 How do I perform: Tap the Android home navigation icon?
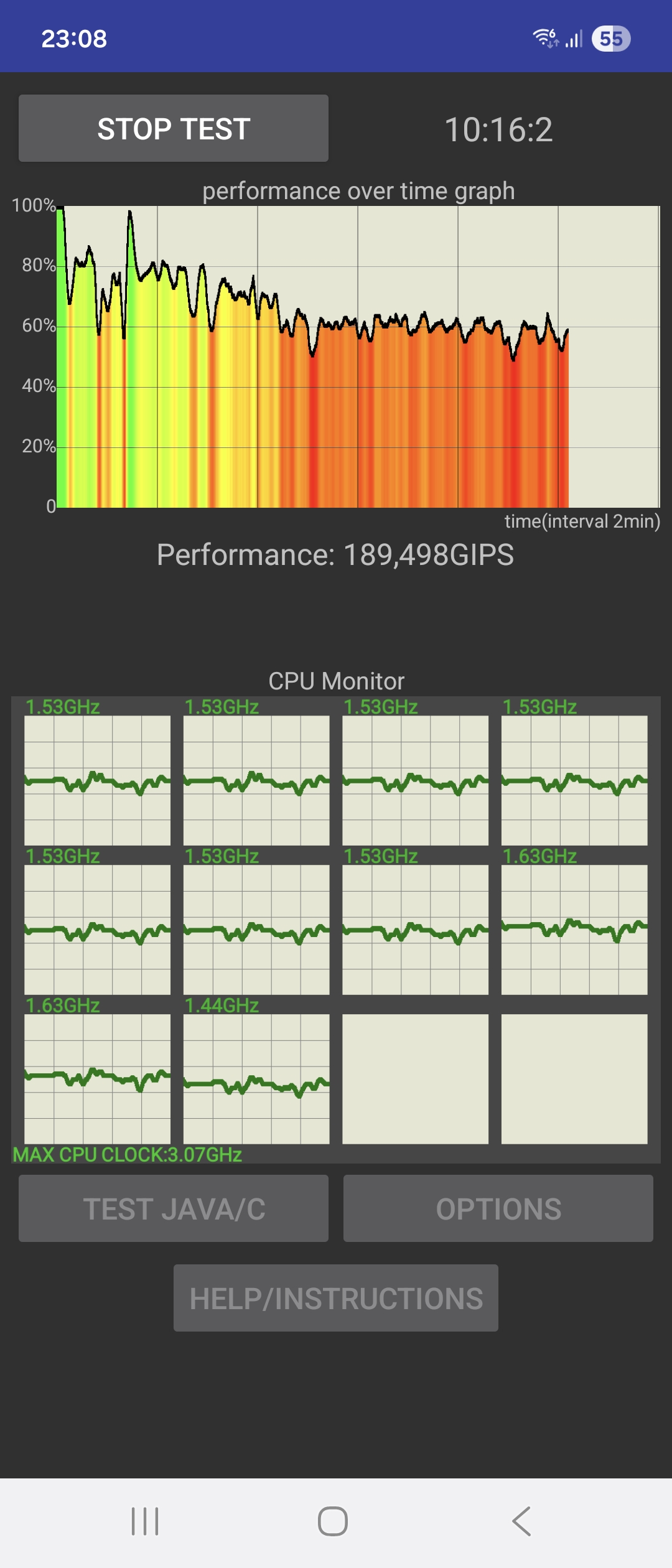click(333, 1521)
